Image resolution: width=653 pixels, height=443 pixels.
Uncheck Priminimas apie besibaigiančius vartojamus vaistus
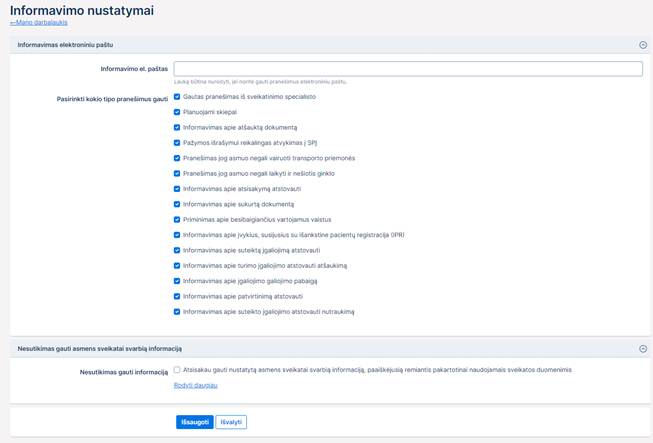[x=177, y=219]
